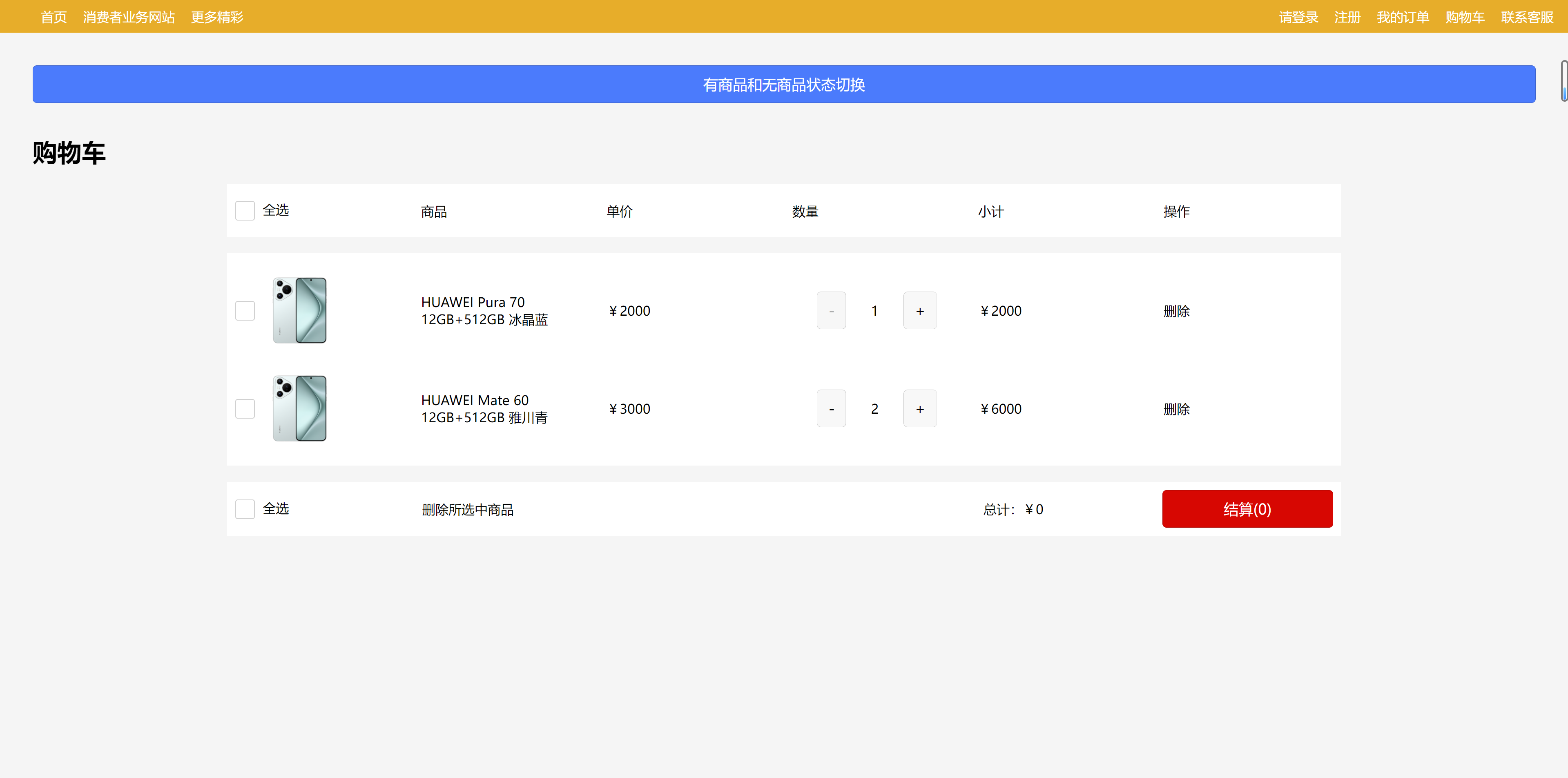
Task: Click 请登录 in the top bar
Action: 1298,17
